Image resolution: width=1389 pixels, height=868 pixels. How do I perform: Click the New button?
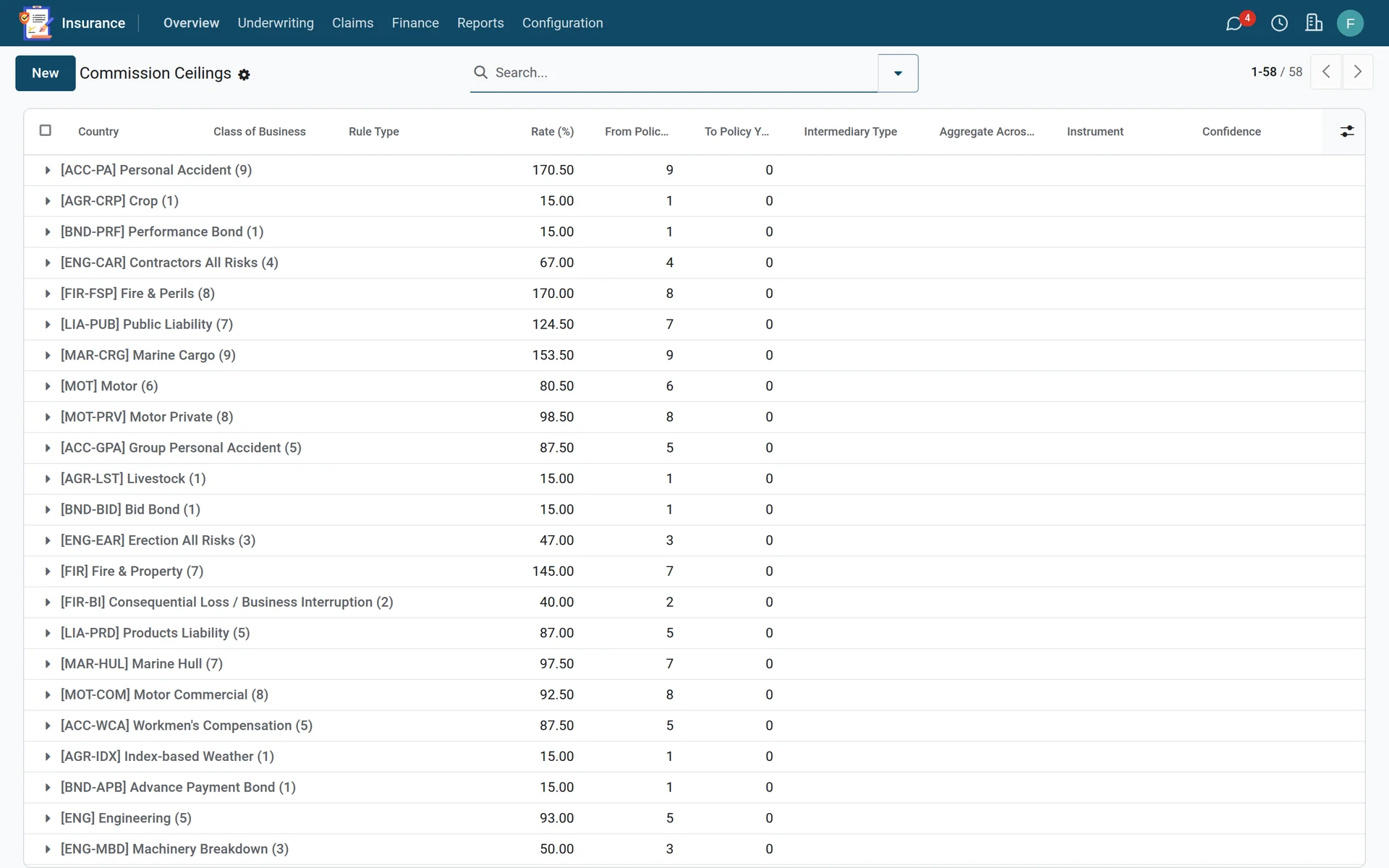[x=45, y=73]
